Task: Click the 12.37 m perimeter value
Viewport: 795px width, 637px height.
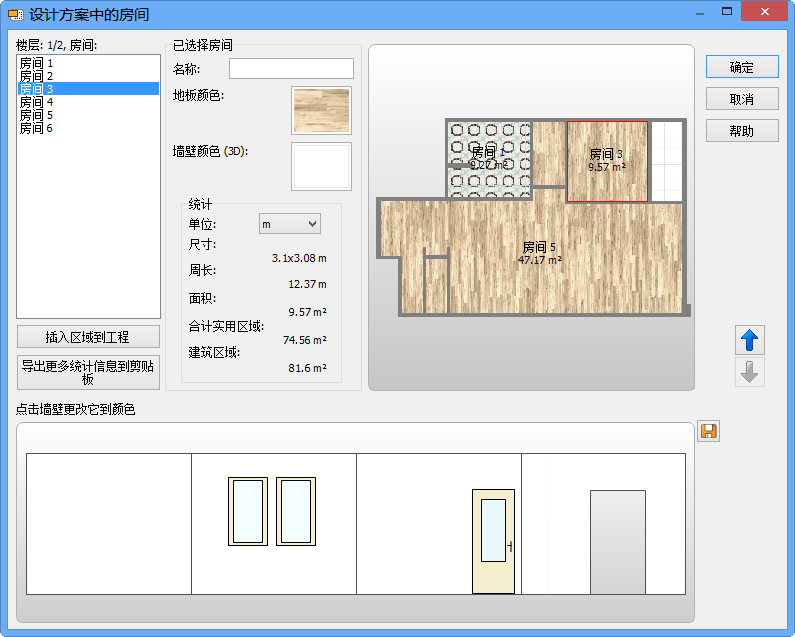Action: tap(307, 284)
